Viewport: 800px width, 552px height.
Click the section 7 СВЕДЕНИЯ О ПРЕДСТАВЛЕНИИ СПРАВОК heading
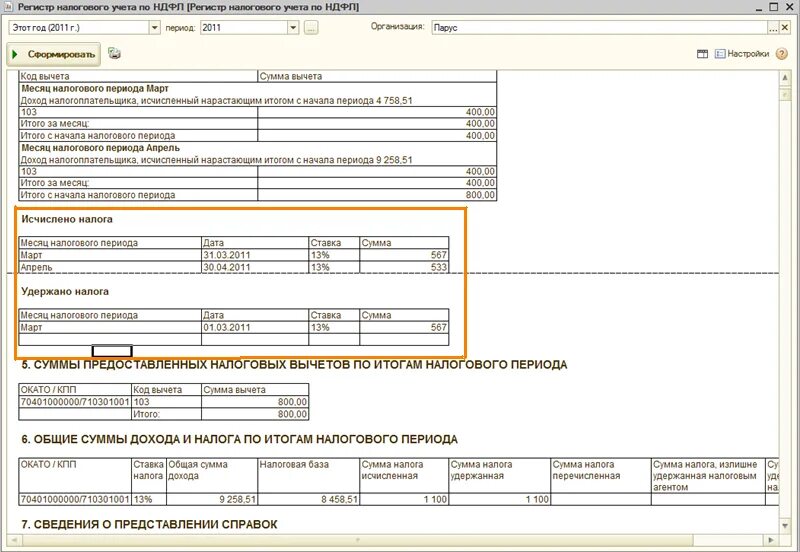149,524
